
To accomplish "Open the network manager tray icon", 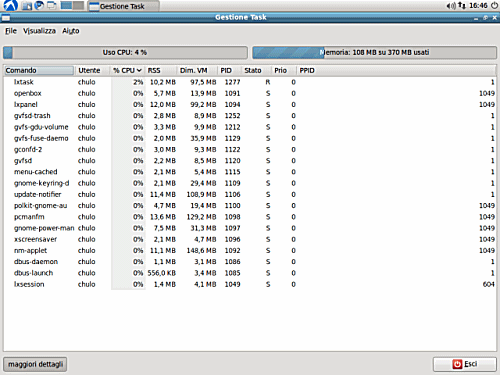I will pyautogui.click(x=462, y=6).
